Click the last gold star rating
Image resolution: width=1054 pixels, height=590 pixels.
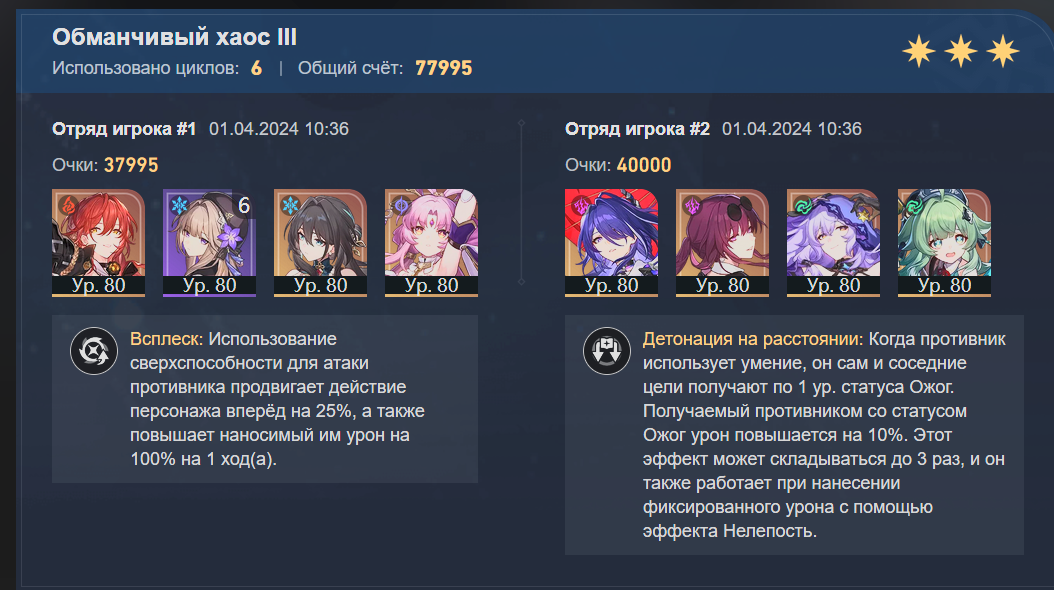(1002, 52)
